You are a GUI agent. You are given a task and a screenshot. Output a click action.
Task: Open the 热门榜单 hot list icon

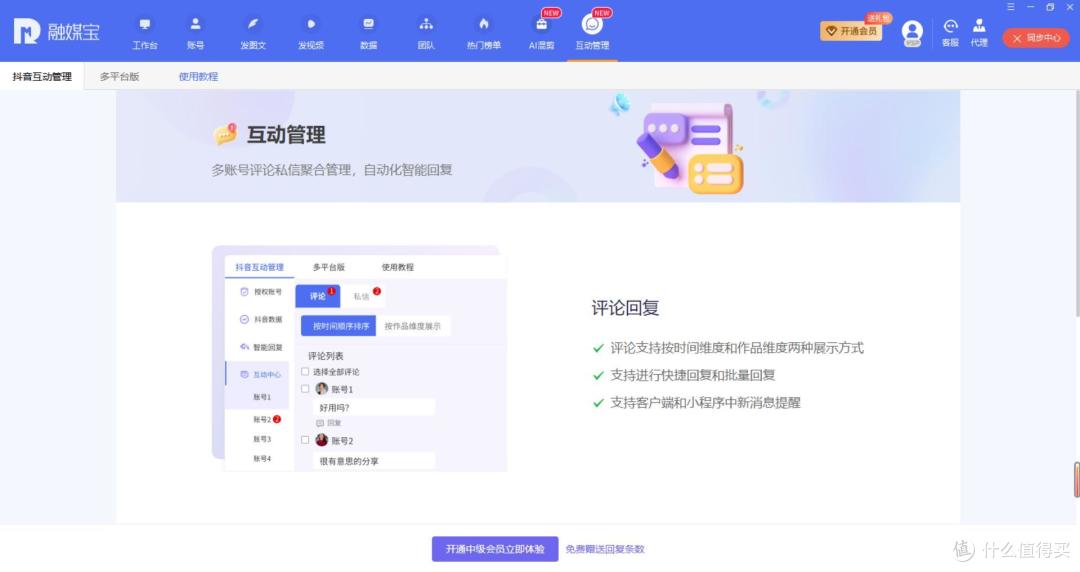click(484, 33)
